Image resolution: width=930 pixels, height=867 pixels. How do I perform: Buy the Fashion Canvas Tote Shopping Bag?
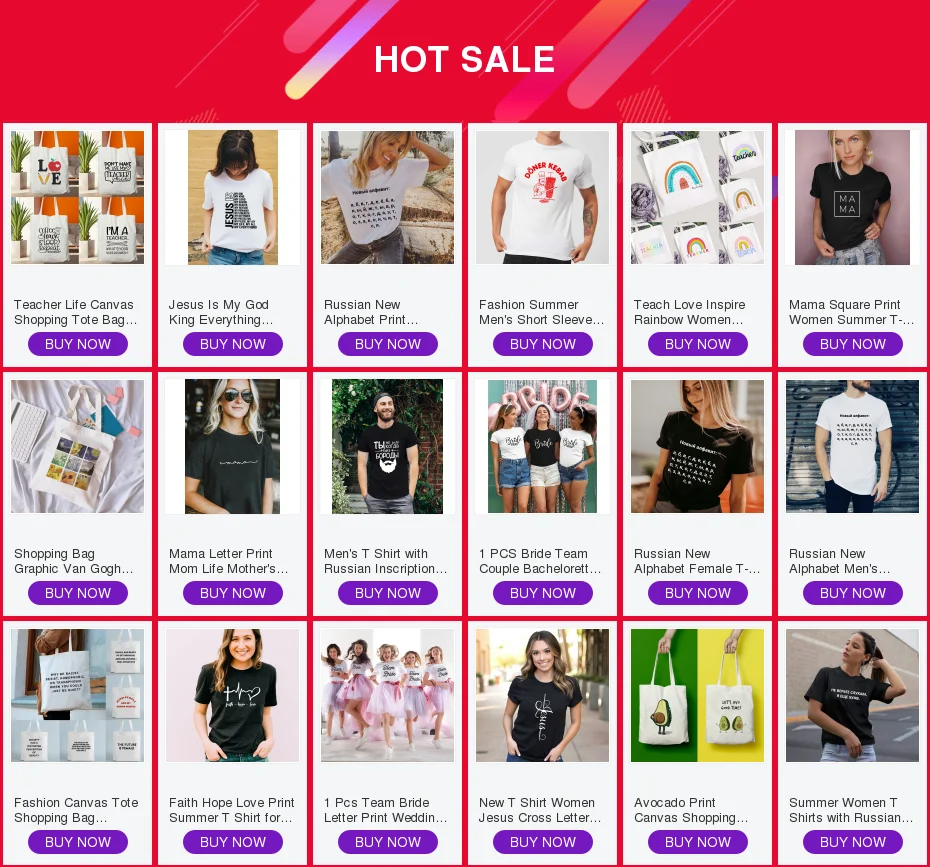pos(78,842)
